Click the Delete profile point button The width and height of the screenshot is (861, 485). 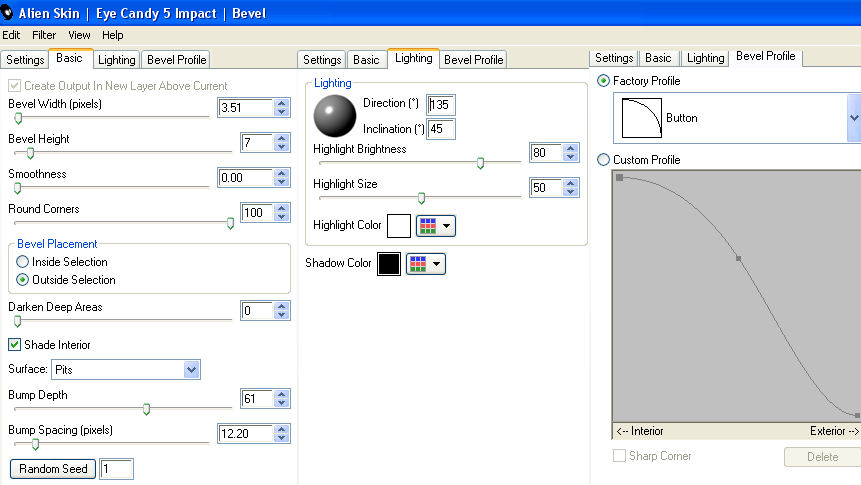(822, 457)
